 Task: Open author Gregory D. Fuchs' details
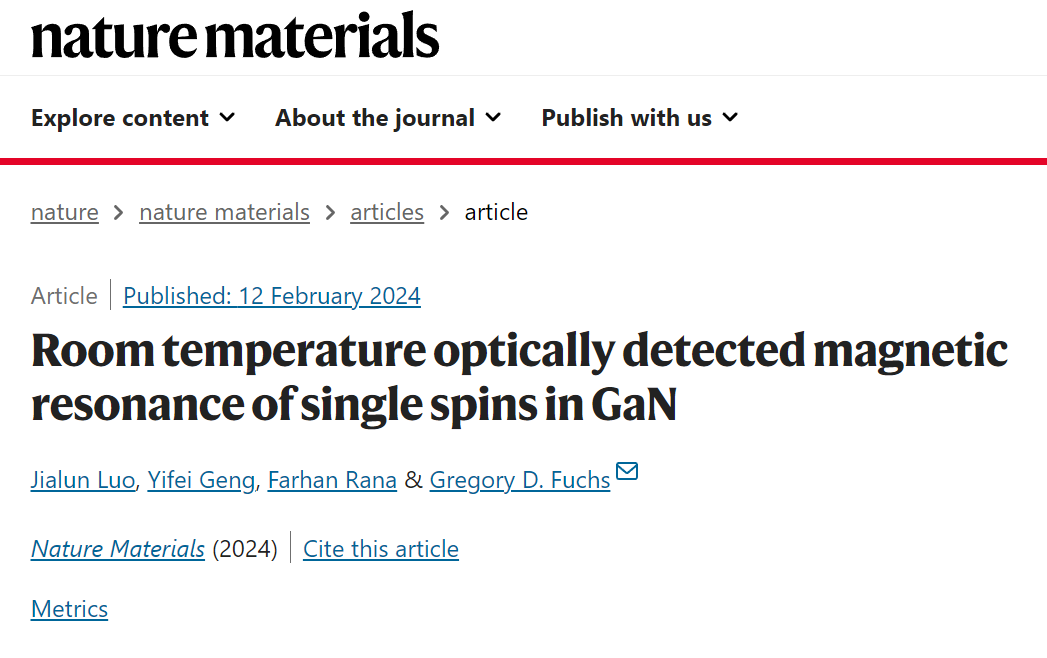tap(519, 480)
